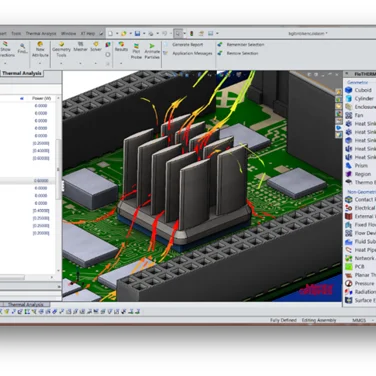Click the left panel horizontal scrollbar
Screen dimensions: 376x376
coord(27,277)
